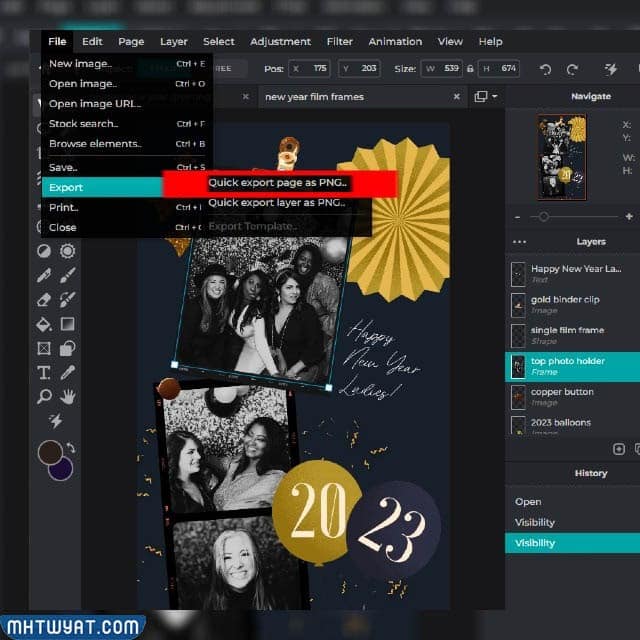Open the Layer menu
Screen dimensions: 640x640
click(174, 42)
